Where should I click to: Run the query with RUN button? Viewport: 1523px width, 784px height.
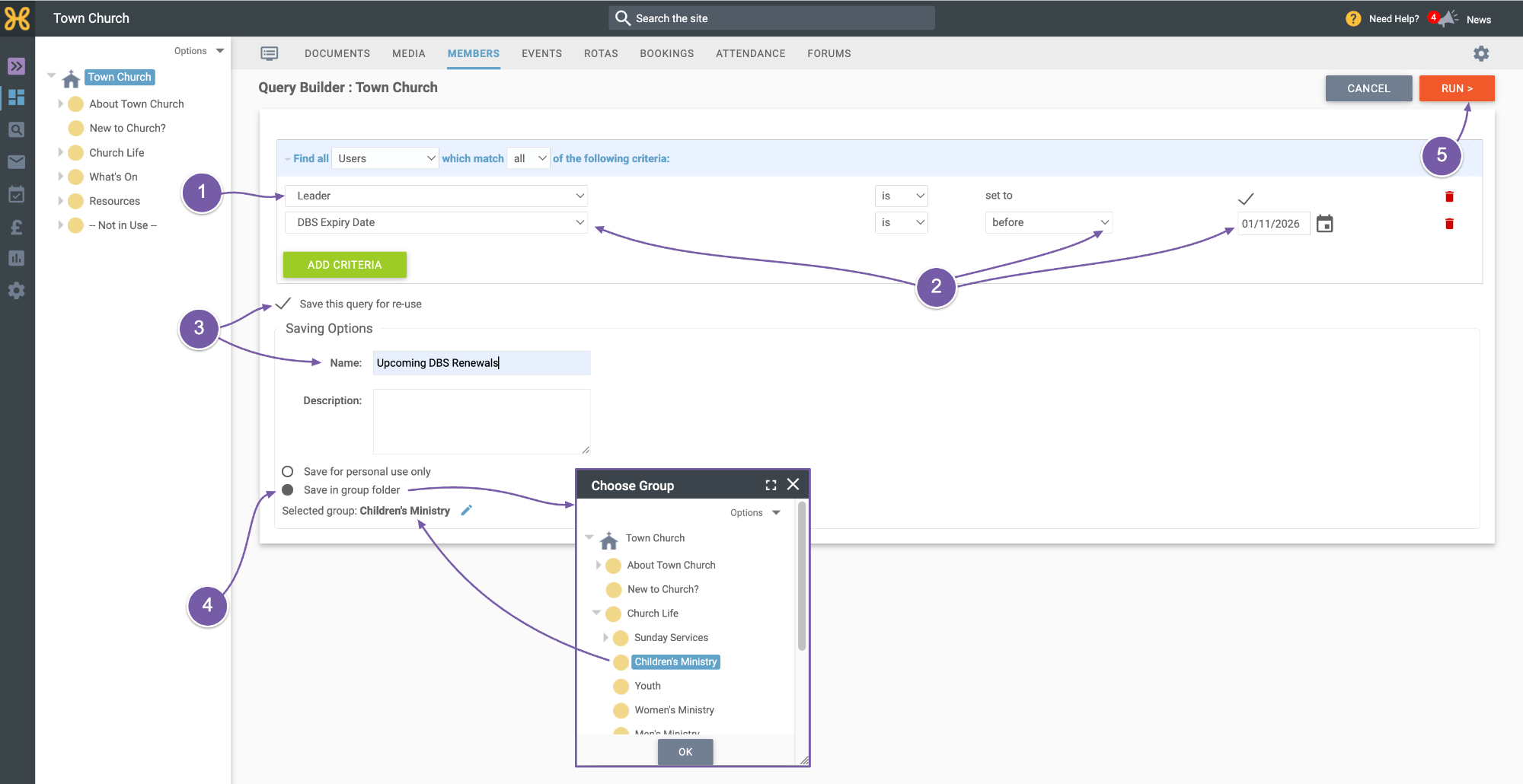click(1457, 88)
